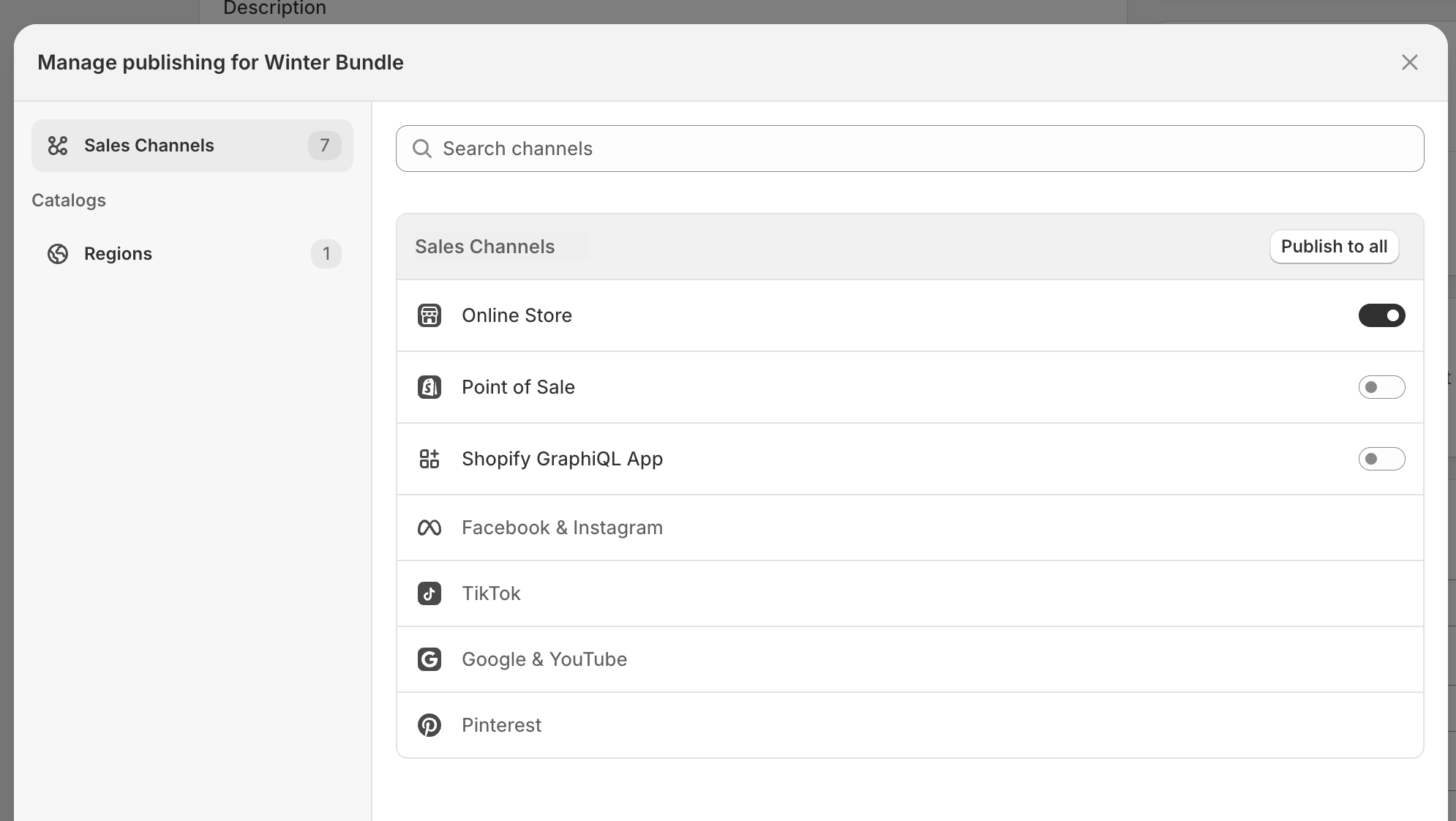Click the TikTok note icon
This screenshot has width=1456, height=821.
tap(429, 593)
